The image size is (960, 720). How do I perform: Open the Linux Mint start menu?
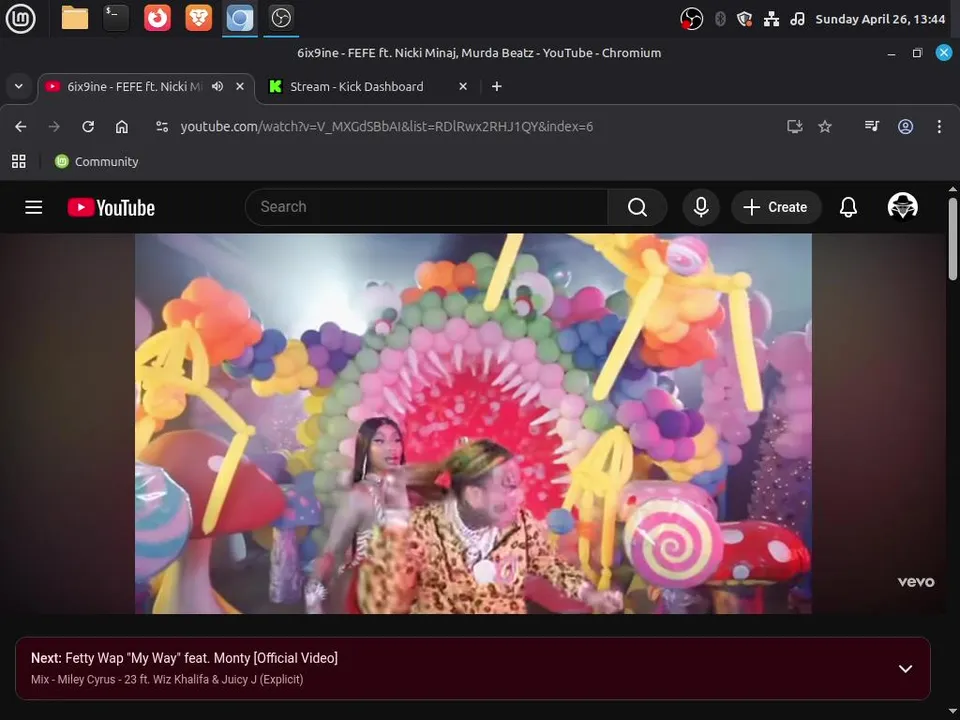coord(20,18)
